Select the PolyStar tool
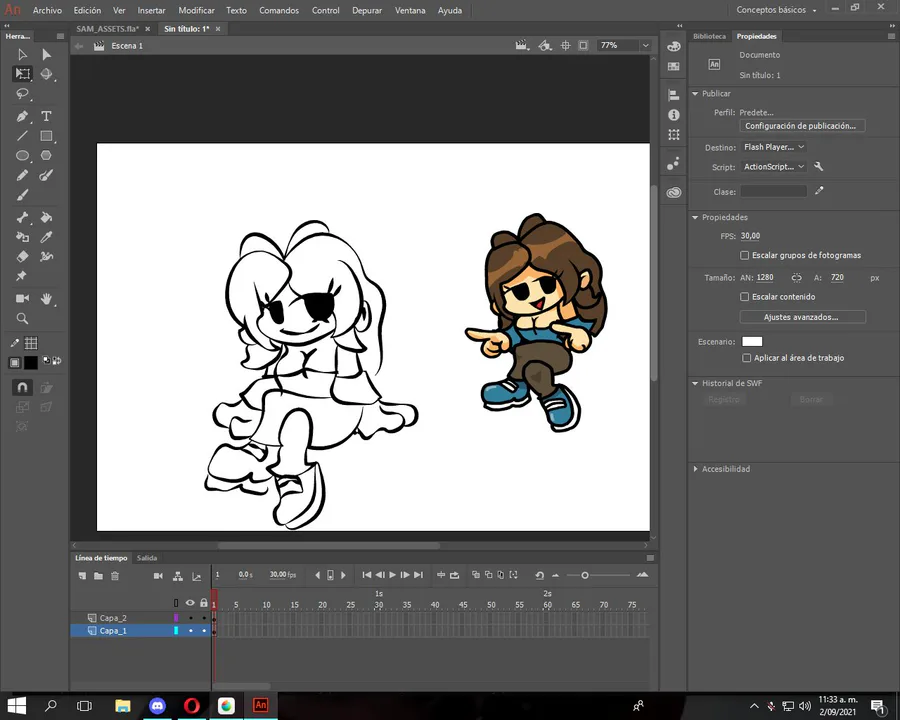 tap(46, 156)
